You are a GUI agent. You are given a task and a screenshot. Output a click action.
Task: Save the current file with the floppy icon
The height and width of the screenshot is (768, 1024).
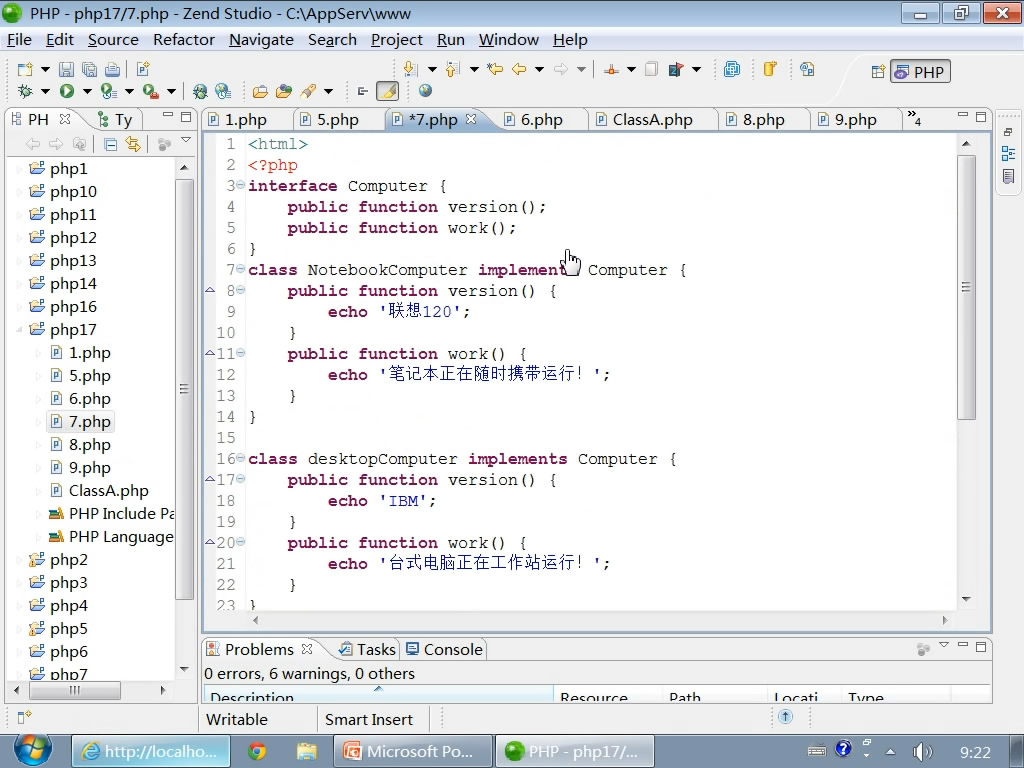(x=66, y=69)
